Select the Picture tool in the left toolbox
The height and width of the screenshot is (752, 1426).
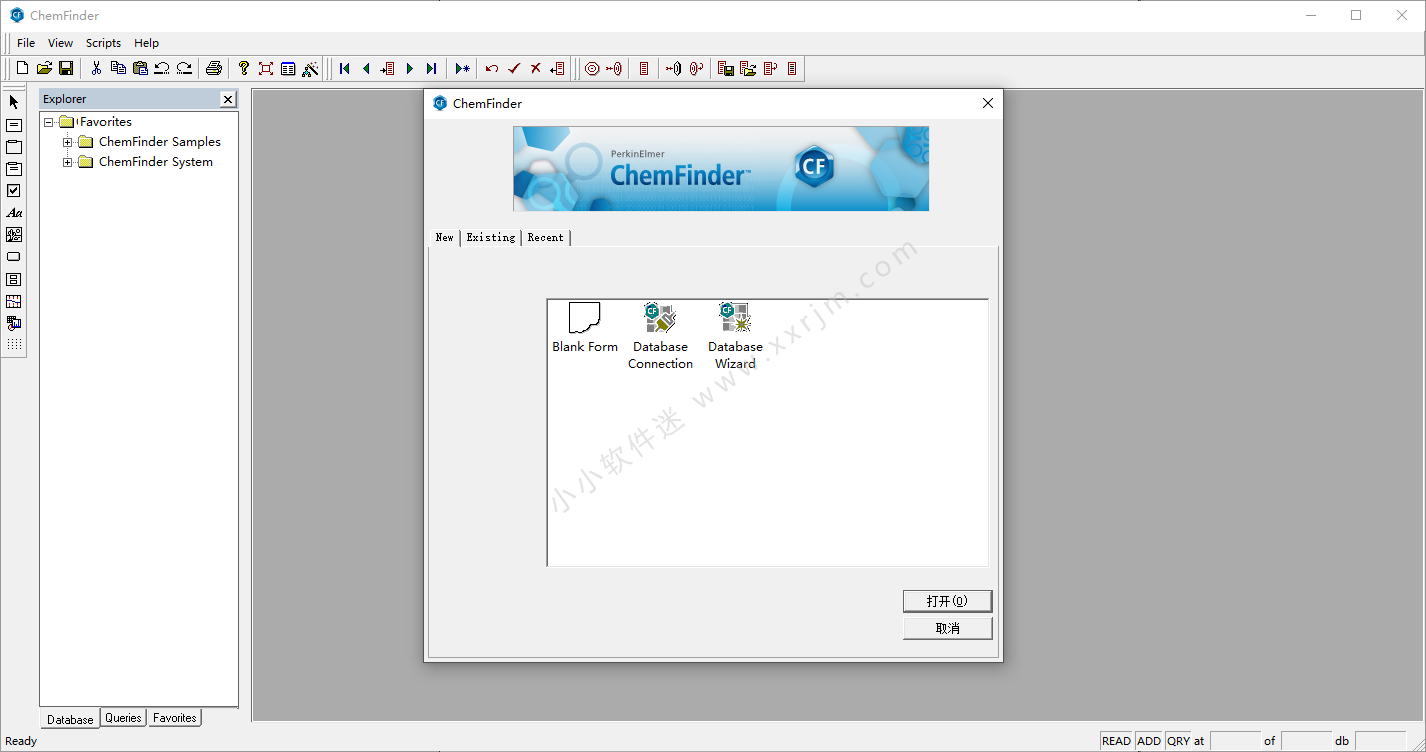(14, 235)
